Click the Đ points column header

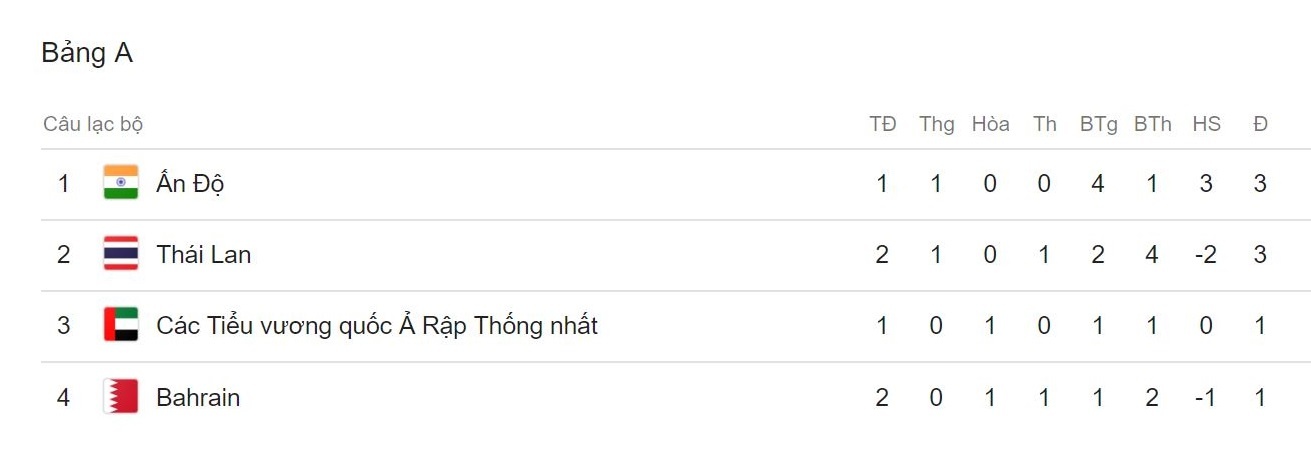coord(1260,124)
